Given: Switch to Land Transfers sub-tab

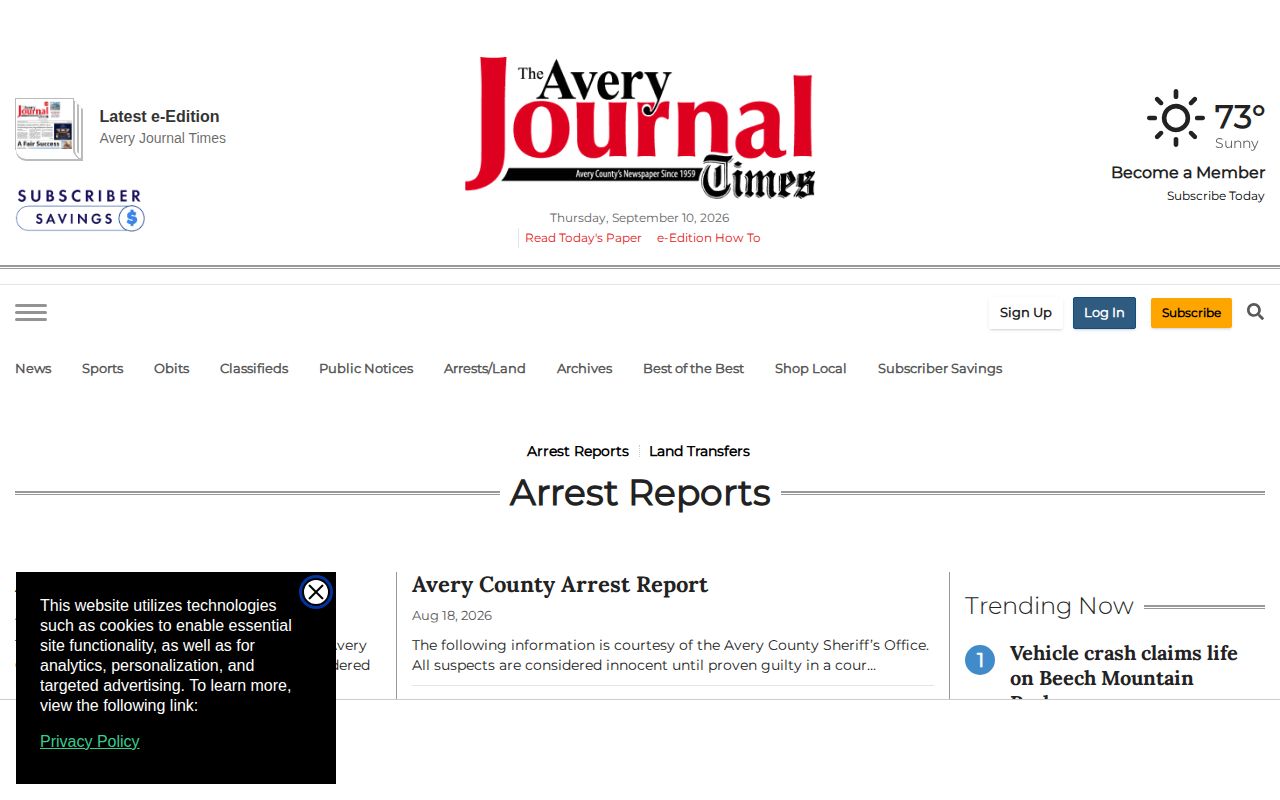Looking at the screenshot, I should coord(699,451).
